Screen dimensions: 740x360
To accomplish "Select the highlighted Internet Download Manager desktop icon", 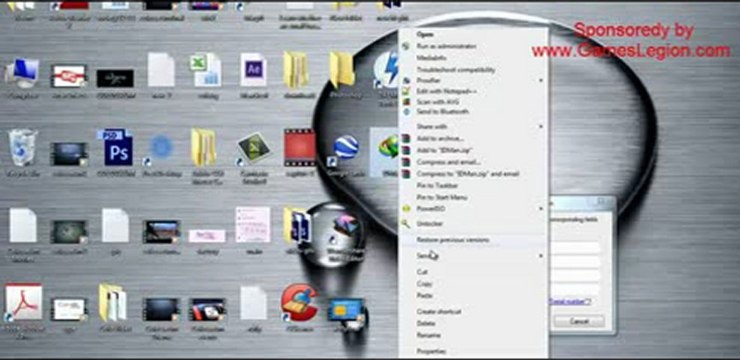I will [385, 152].
